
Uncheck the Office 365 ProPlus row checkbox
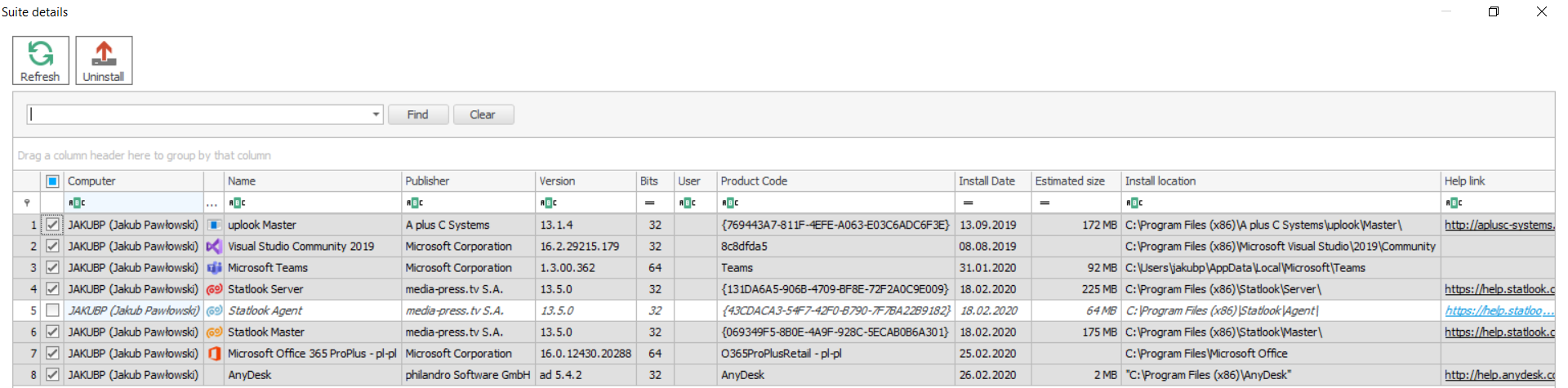(52, 353)
